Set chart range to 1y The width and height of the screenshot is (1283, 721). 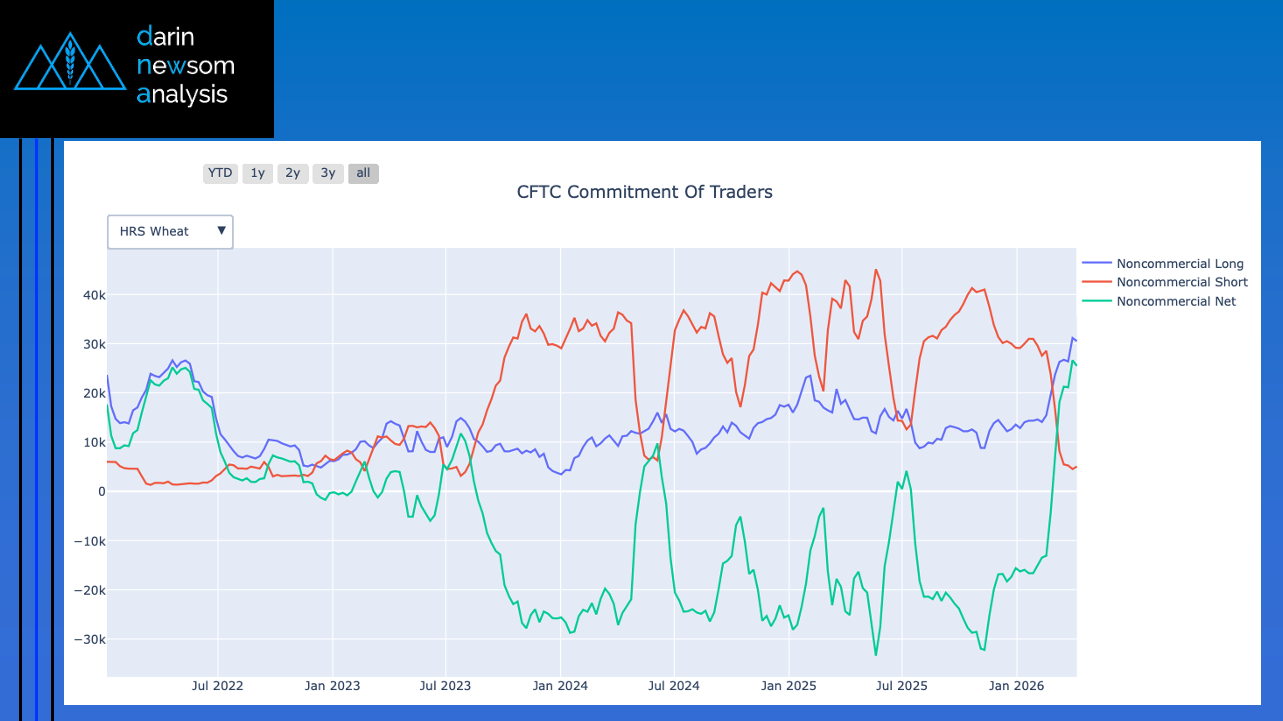[257, 173]
